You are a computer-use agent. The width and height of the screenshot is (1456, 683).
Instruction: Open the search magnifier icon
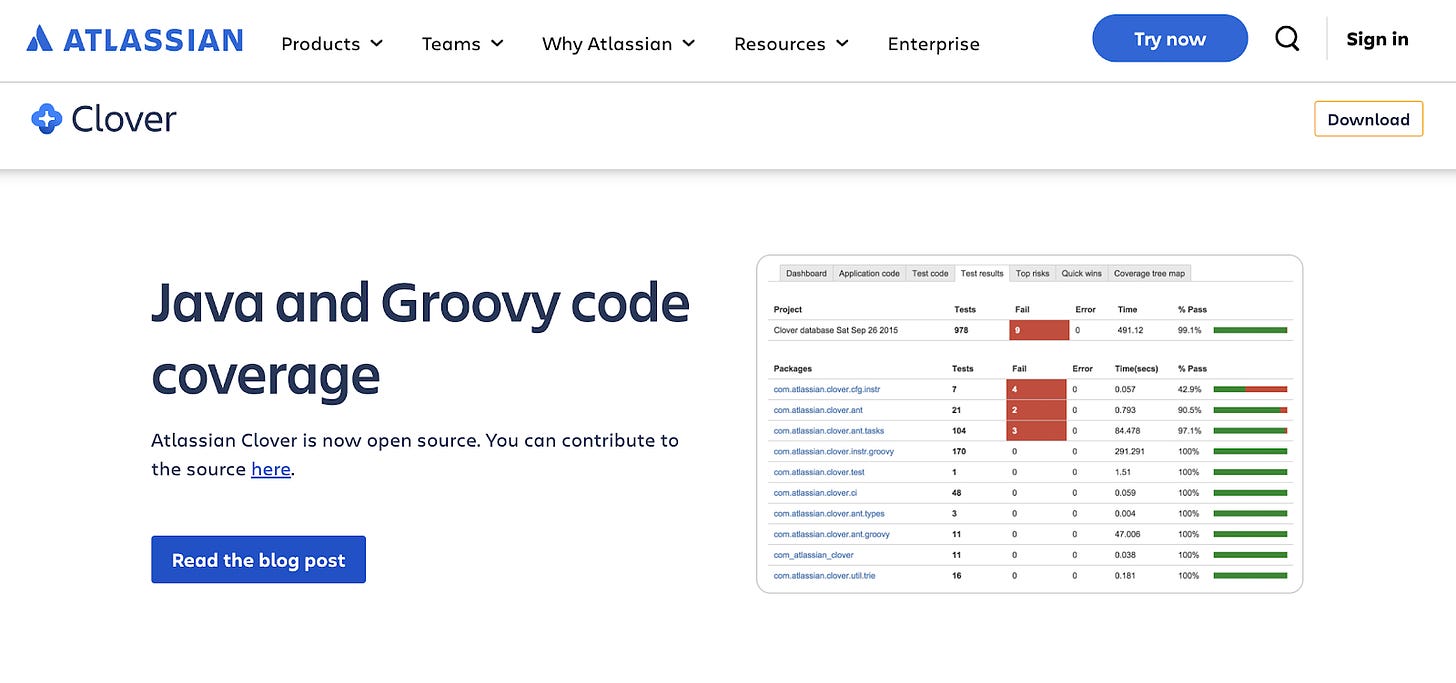[x=1287, y=39]
